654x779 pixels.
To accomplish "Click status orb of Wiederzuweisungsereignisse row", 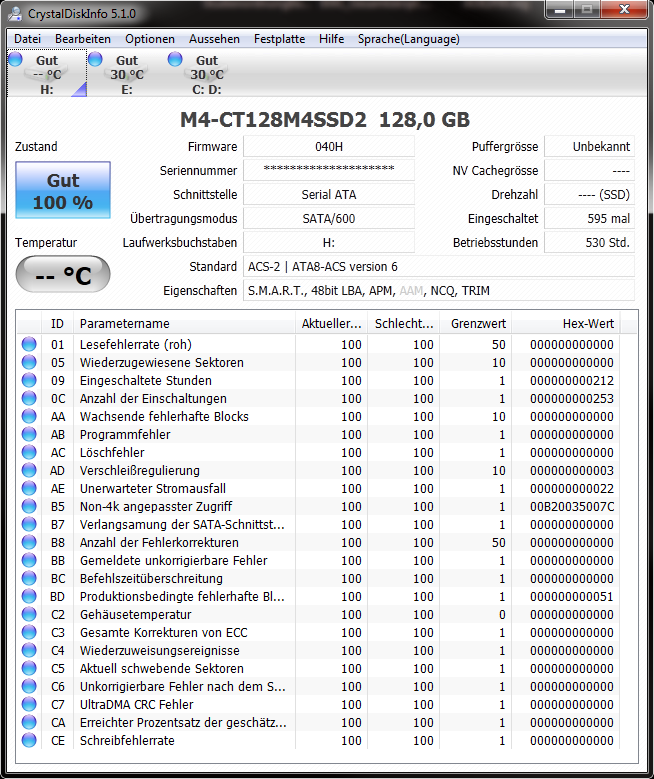I will click(x=29, y=650).
